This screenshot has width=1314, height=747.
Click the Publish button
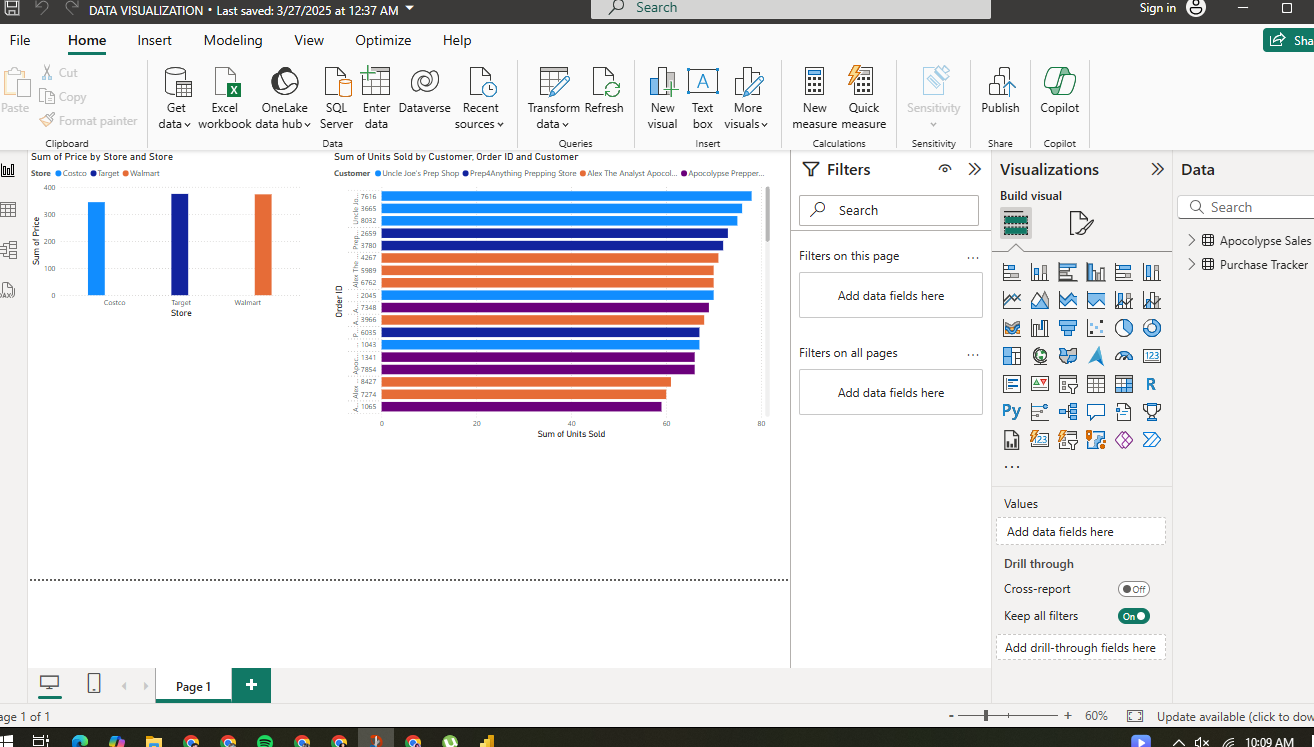[x=1000, y=91]
